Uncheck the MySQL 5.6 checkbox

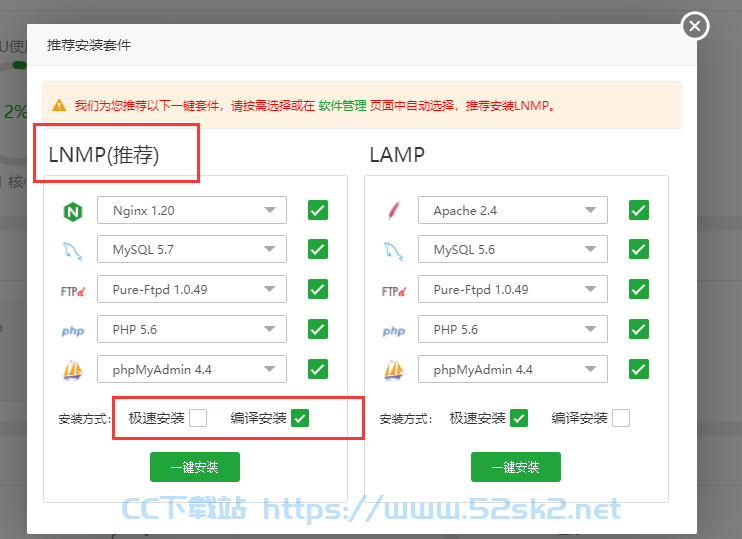pyautogui.click(x=639, y=249)
